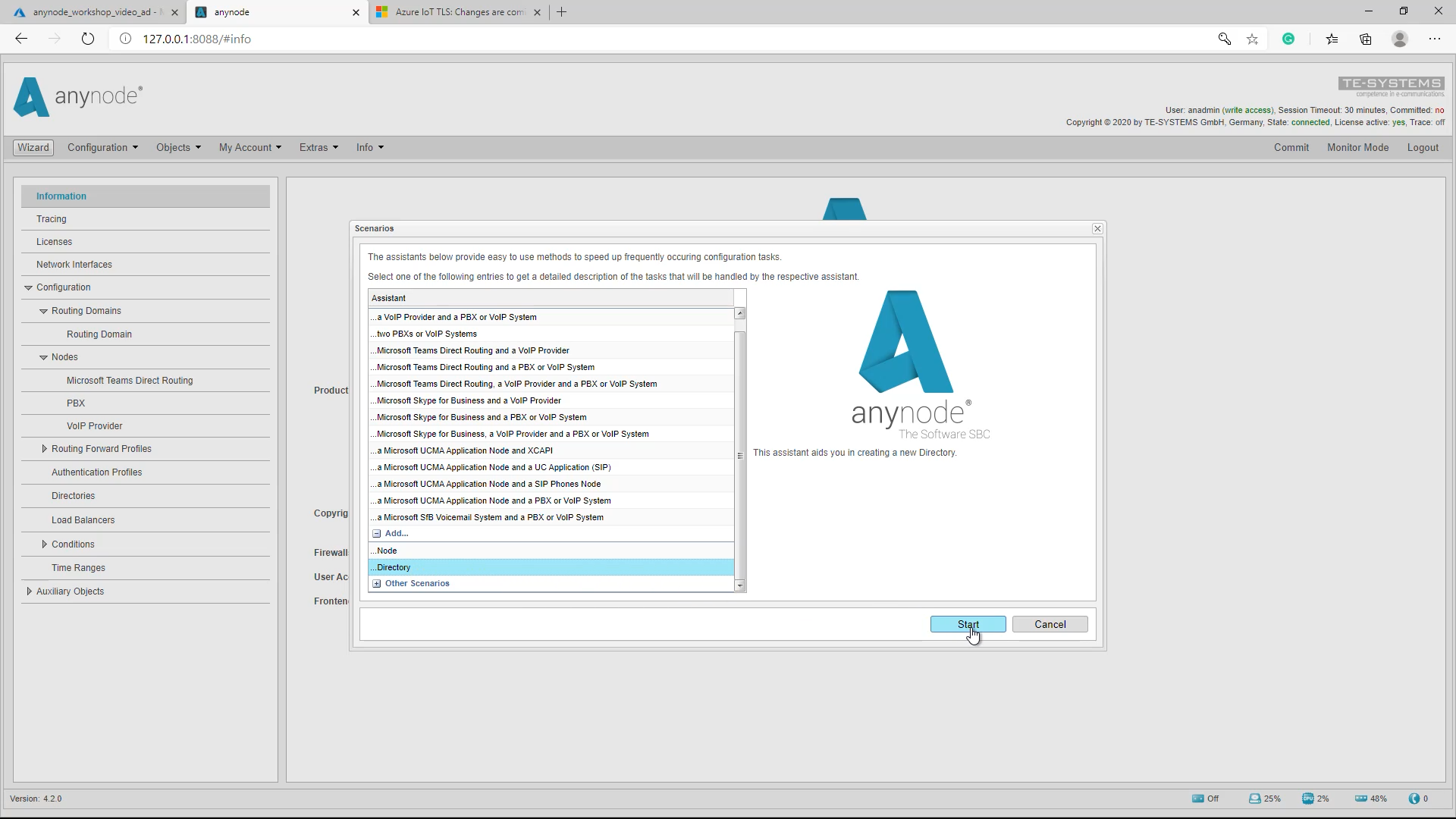Switch to Azure IoT TLS browser tab
The width and height of the screenshot is (1456, 819).
click(460, 12)
